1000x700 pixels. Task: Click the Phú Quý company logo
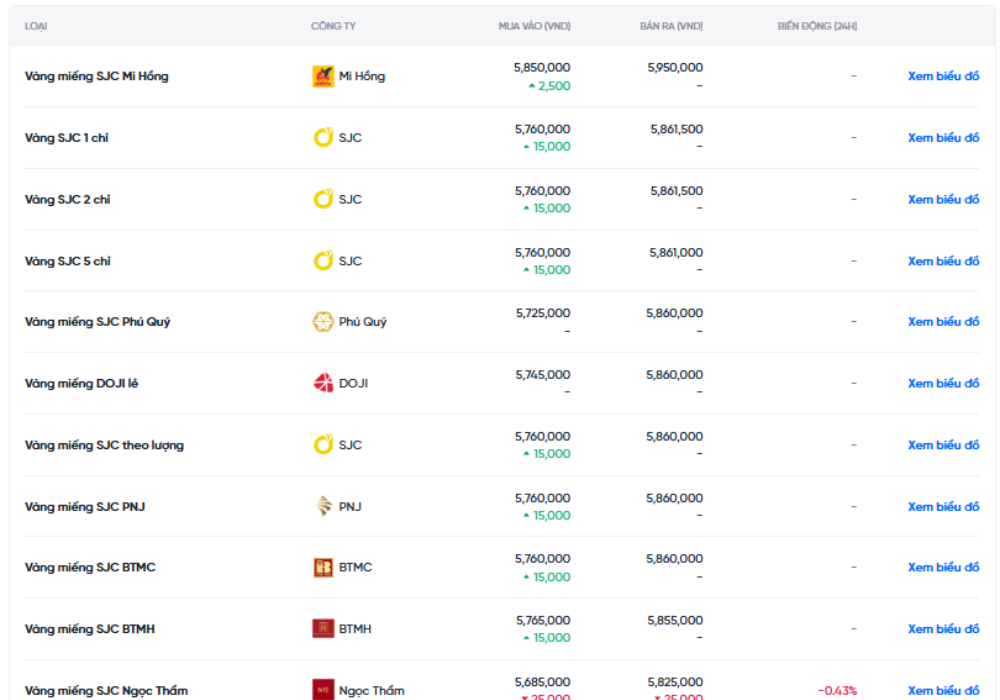coord(323,322)
